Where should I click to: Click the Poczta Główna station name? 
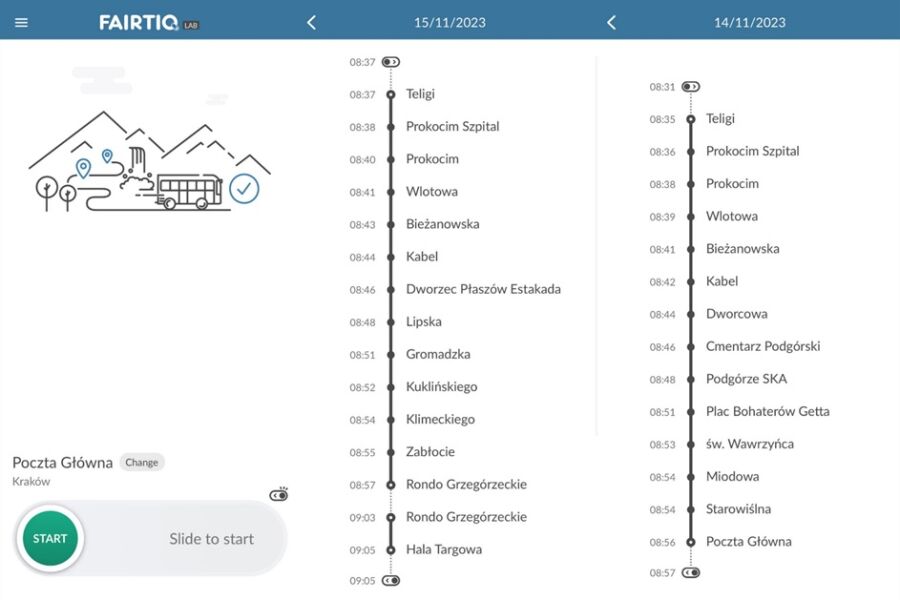(62, 462)
